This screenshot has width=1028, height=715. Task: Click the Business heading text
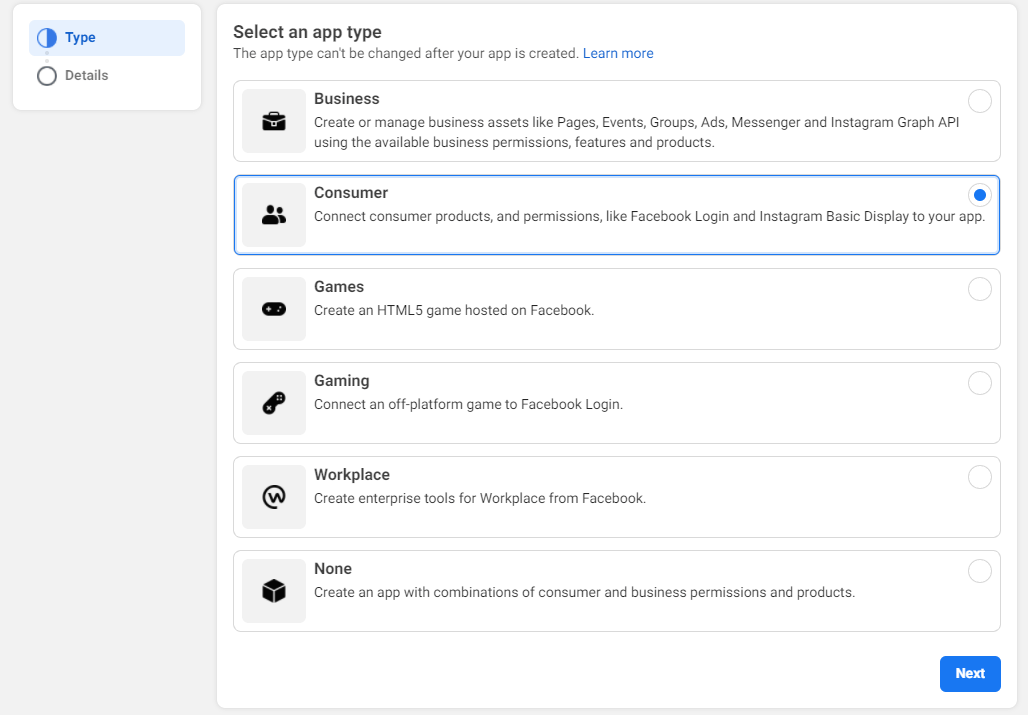(x=346, y=98)
